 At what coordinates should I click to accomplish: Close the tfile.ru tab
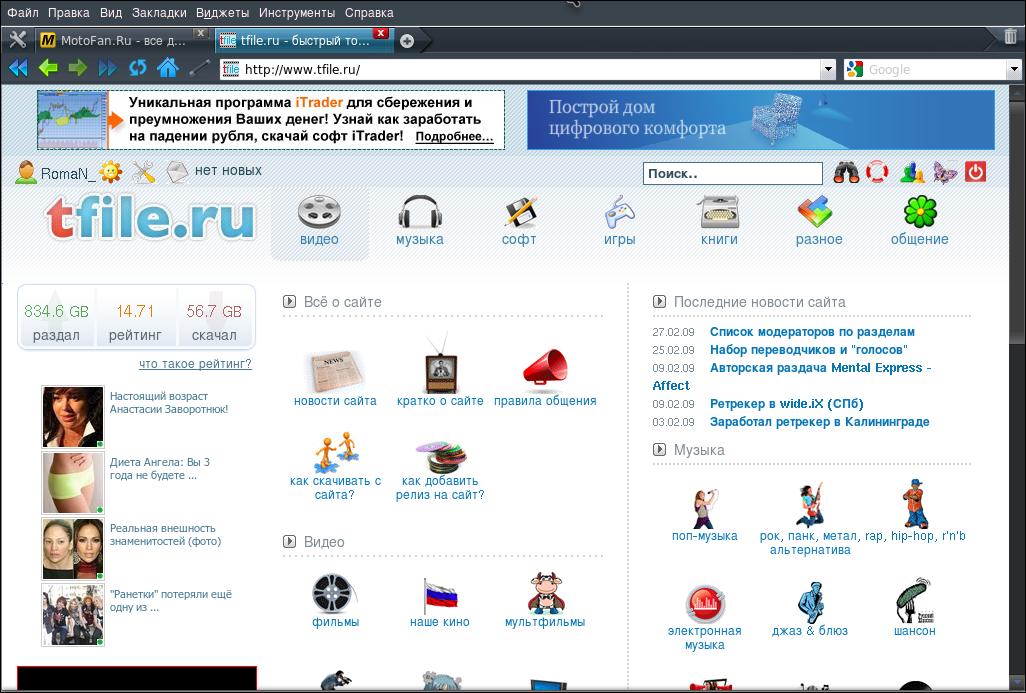[381, 33]
